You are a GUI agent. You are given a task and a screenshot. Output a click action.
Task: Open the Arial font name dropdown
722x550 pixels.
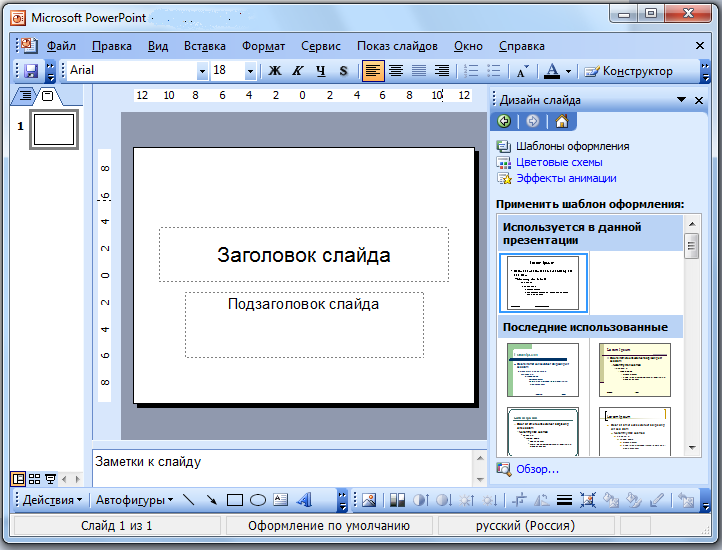[202, 71]
